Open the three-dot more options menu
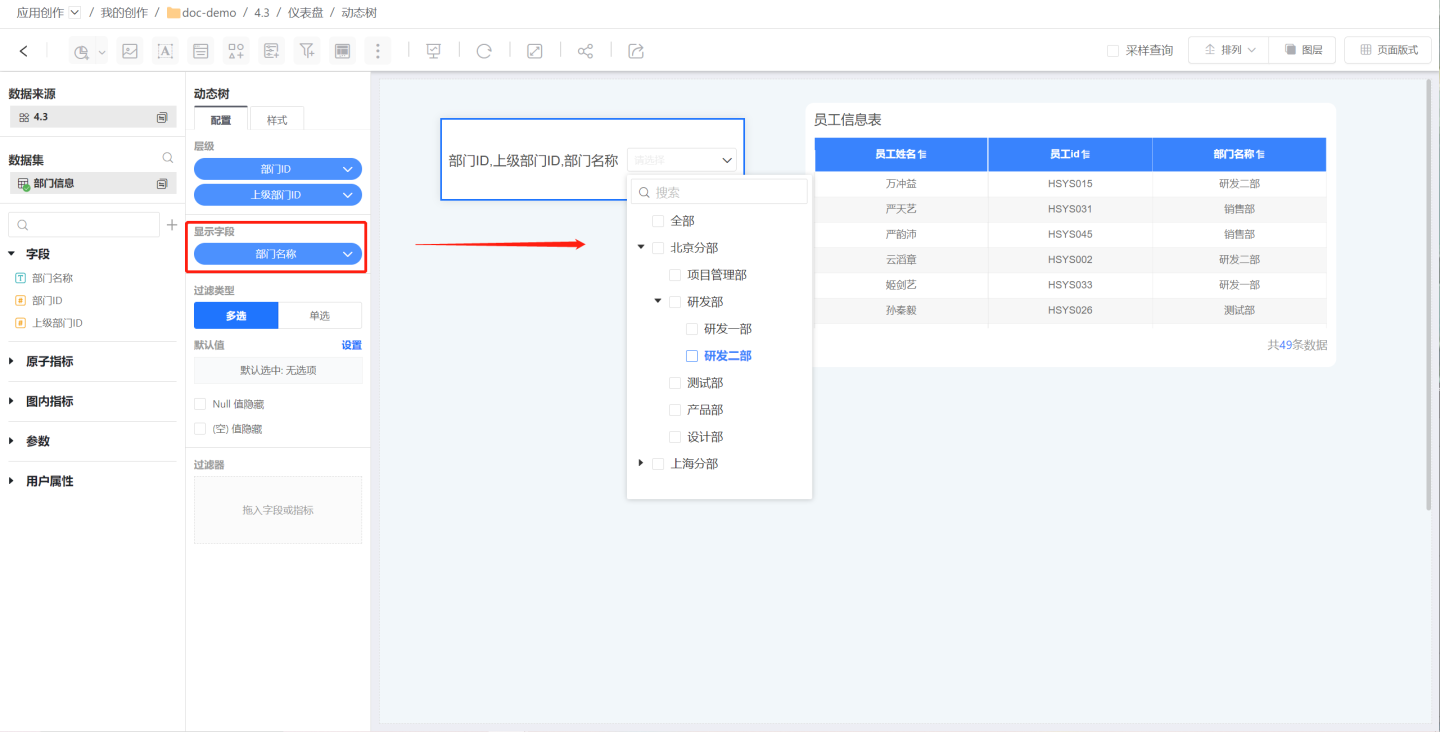 (x=377, y=51)
